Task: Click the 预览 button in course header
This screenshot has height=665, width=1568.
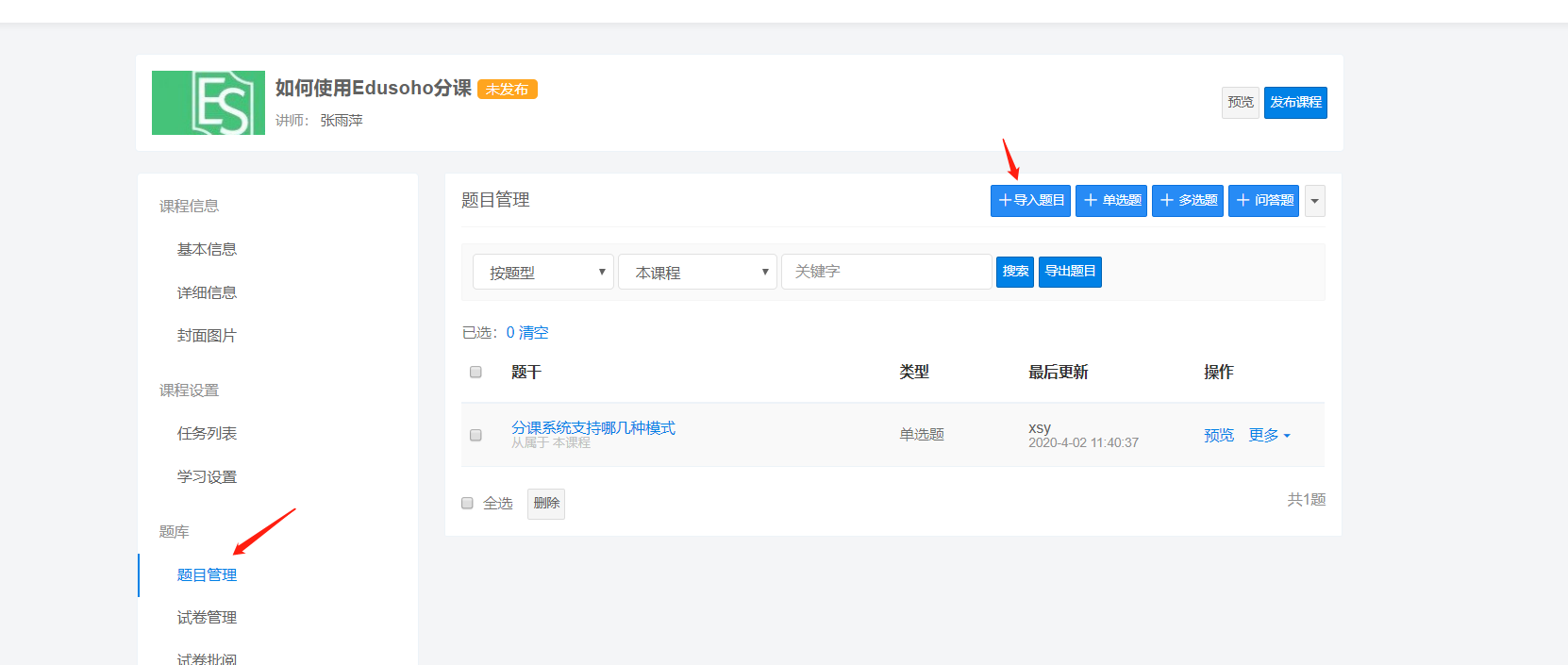Action: coord(1241,102)
